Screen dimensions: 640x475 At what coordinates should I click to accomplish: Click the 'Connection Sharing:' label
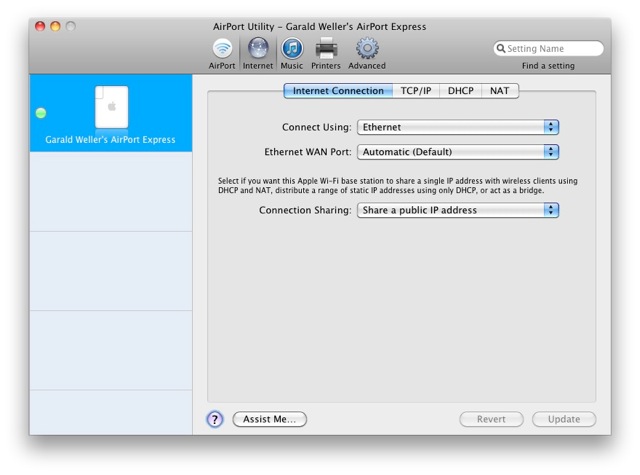(305, 210)
